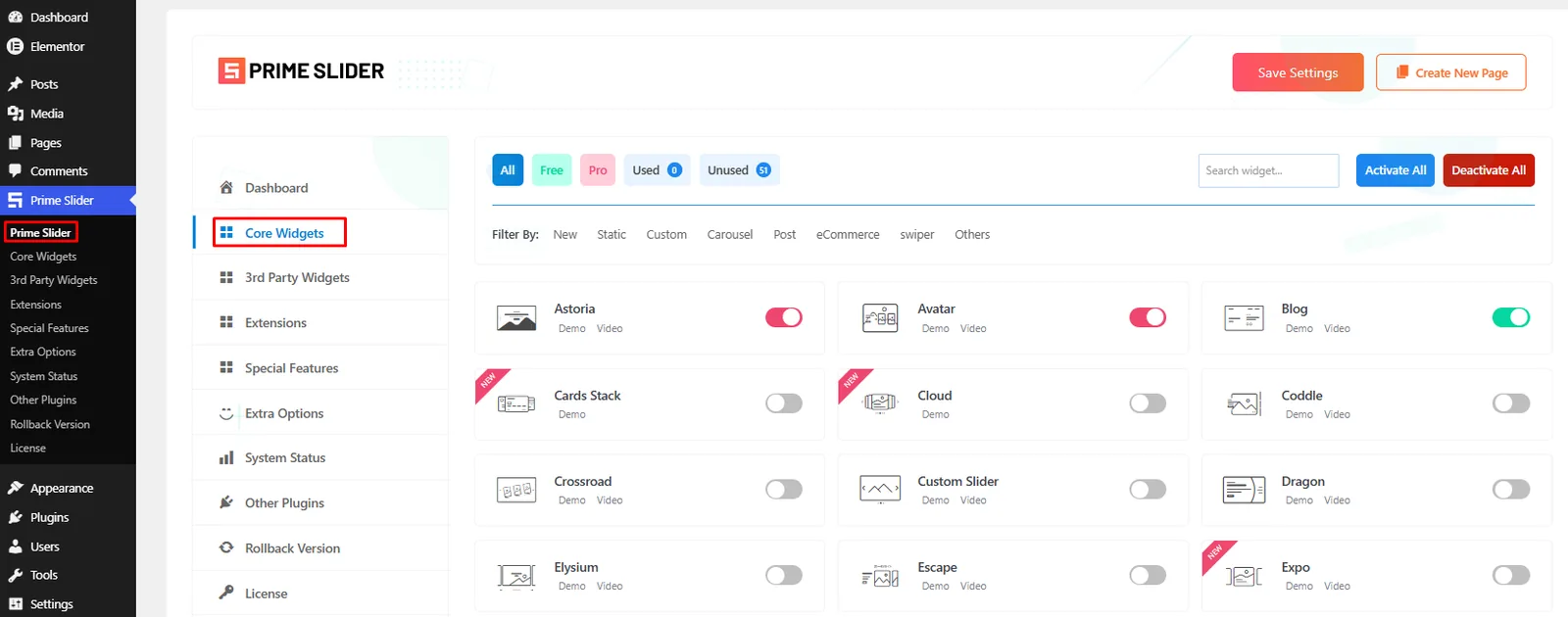The width and height of the screenshot is (1568, 617).
Task: Click the Prime Slider logo icon in header
Action: tap(231, 71)
